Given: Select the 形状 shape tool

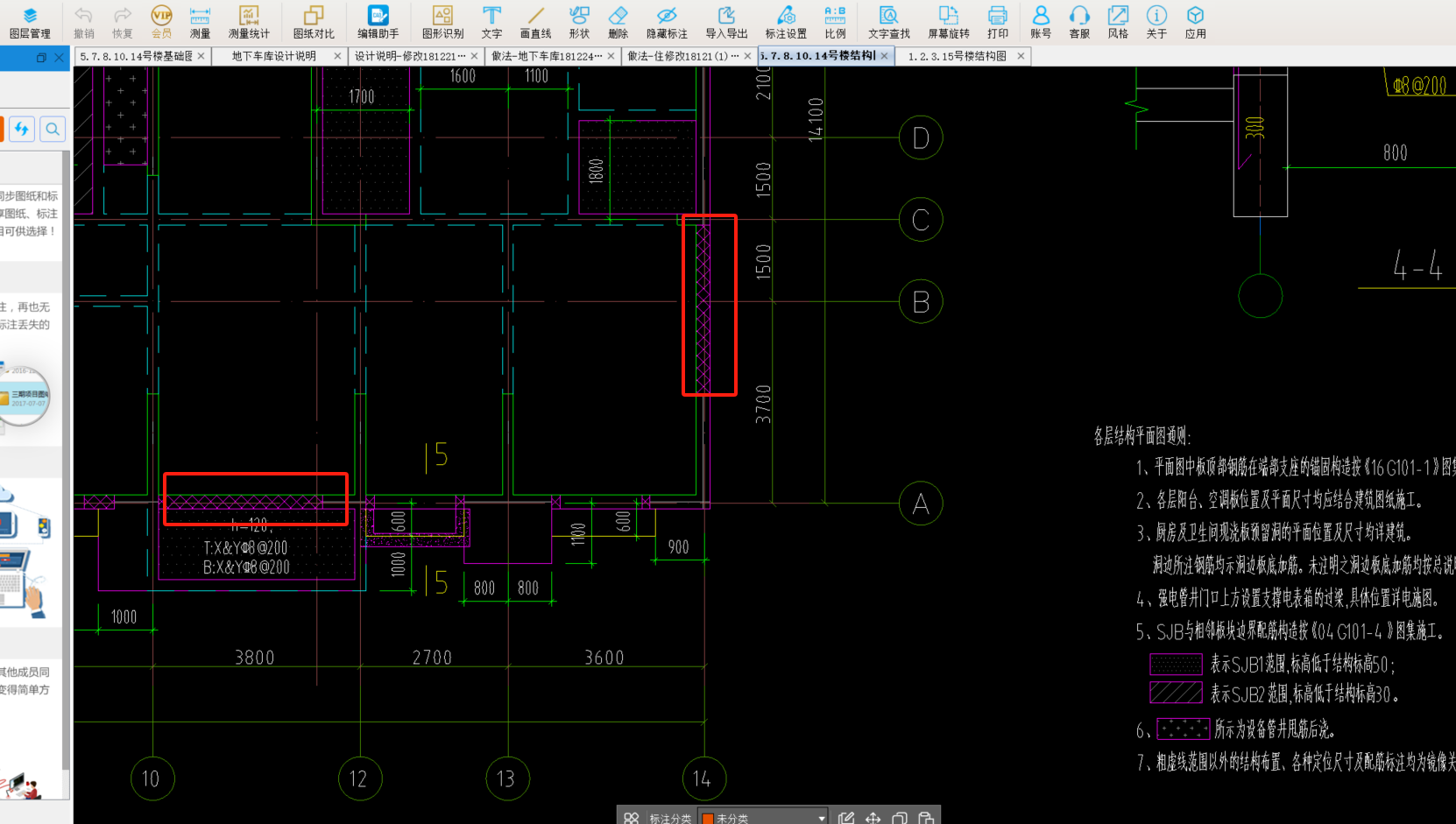Looking at the screenshot, I should click(x=579, y=23).
